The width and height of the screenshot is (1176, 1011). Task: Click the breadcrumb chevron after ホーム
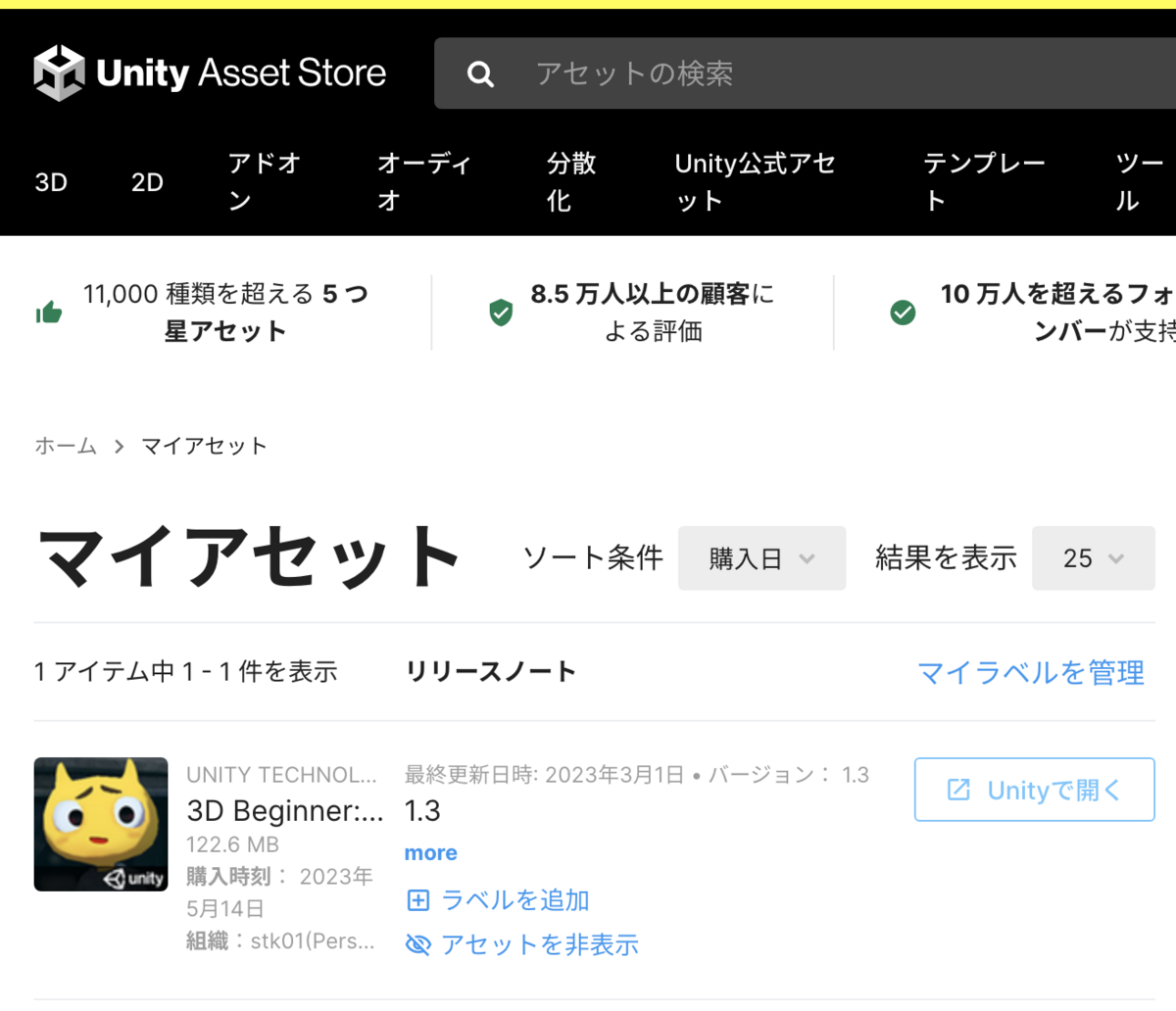pos(119,447)
